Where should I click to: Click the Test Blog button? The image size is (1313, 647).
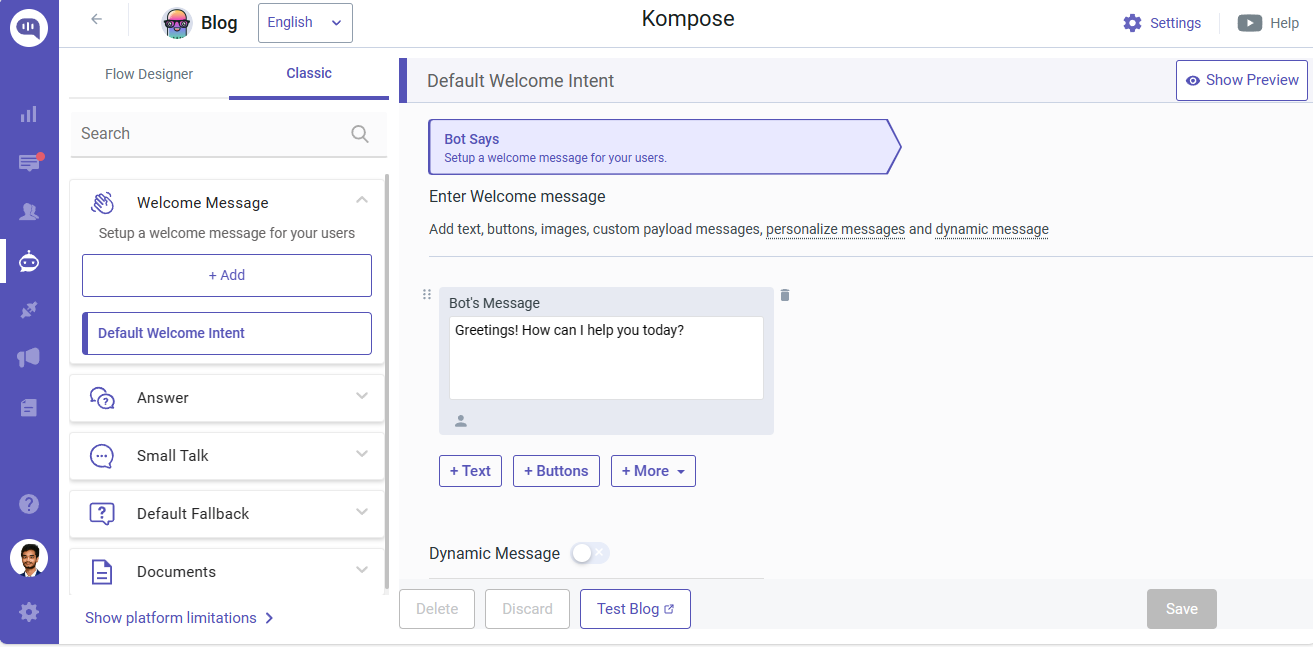coord(635,609)
